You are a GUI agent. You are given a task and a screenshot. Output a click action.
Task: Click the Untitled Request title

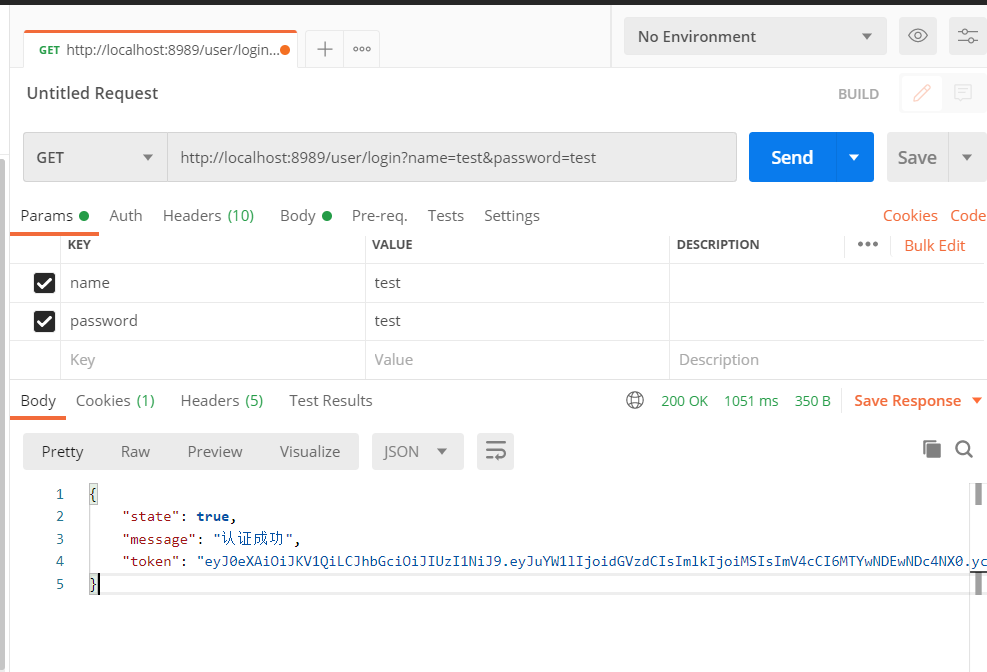pos(92,93)
